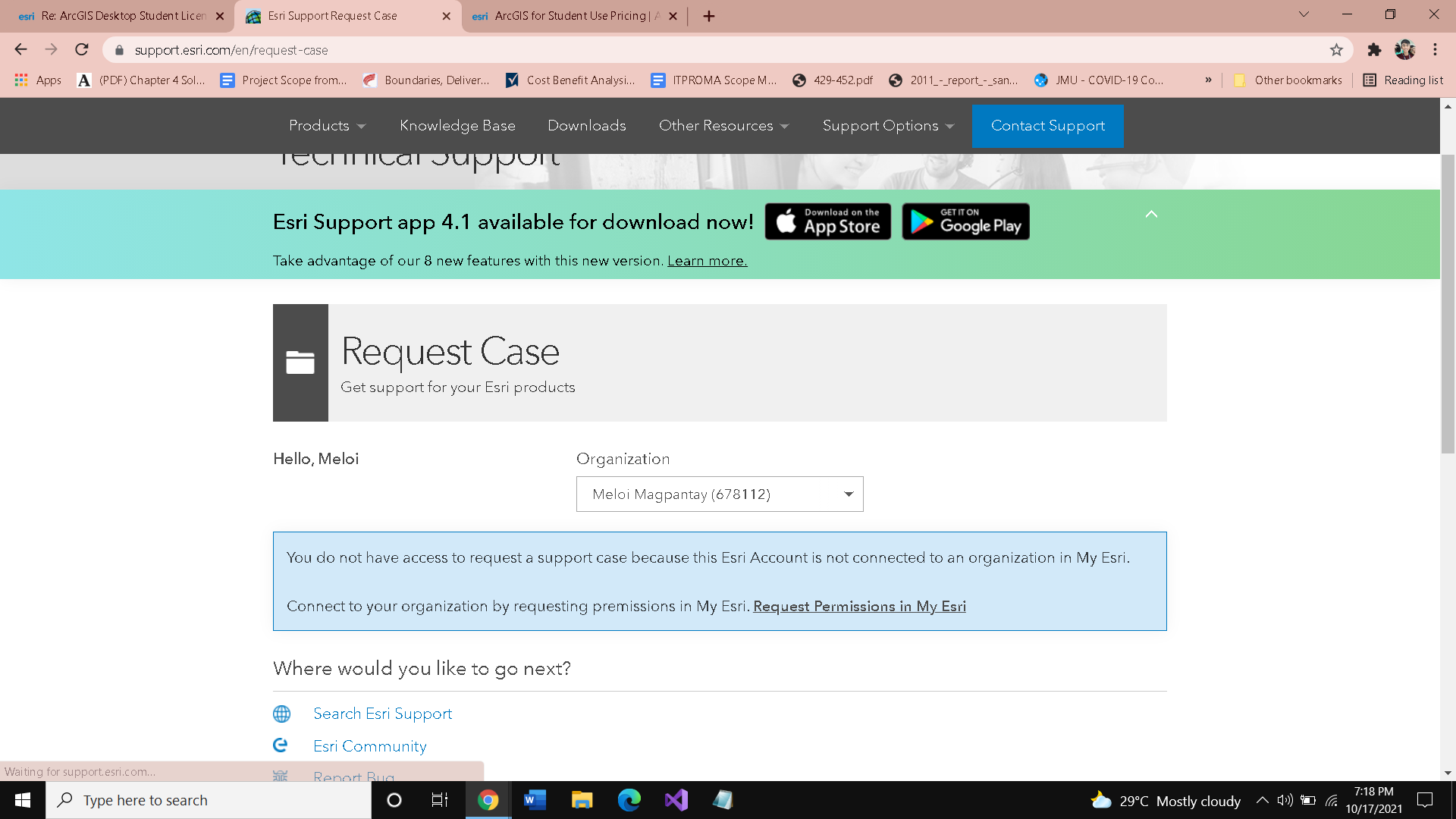
Task: Click the Download on the App Store badge
Action: tap(827, 221)
